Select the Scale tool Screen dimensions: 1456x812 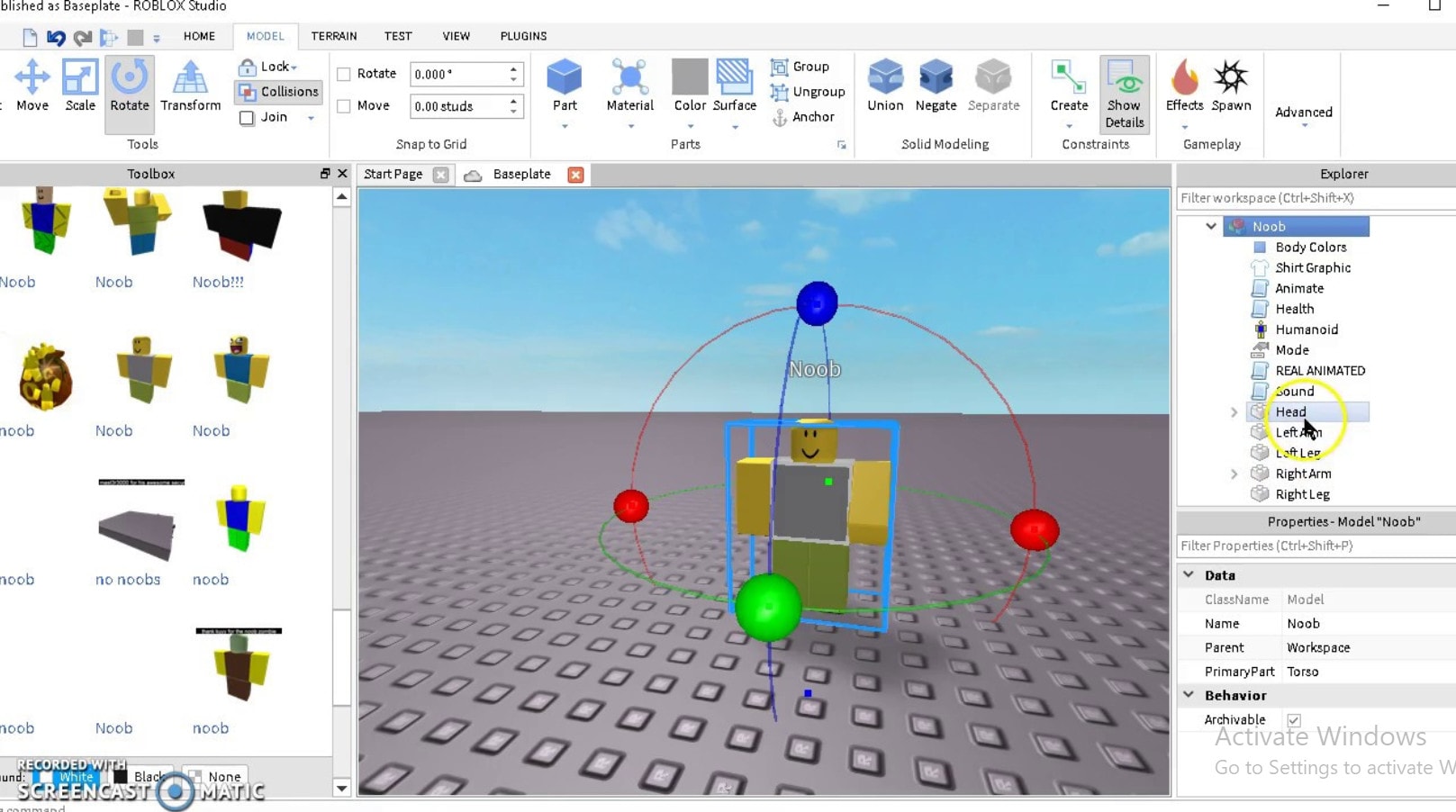80,86
